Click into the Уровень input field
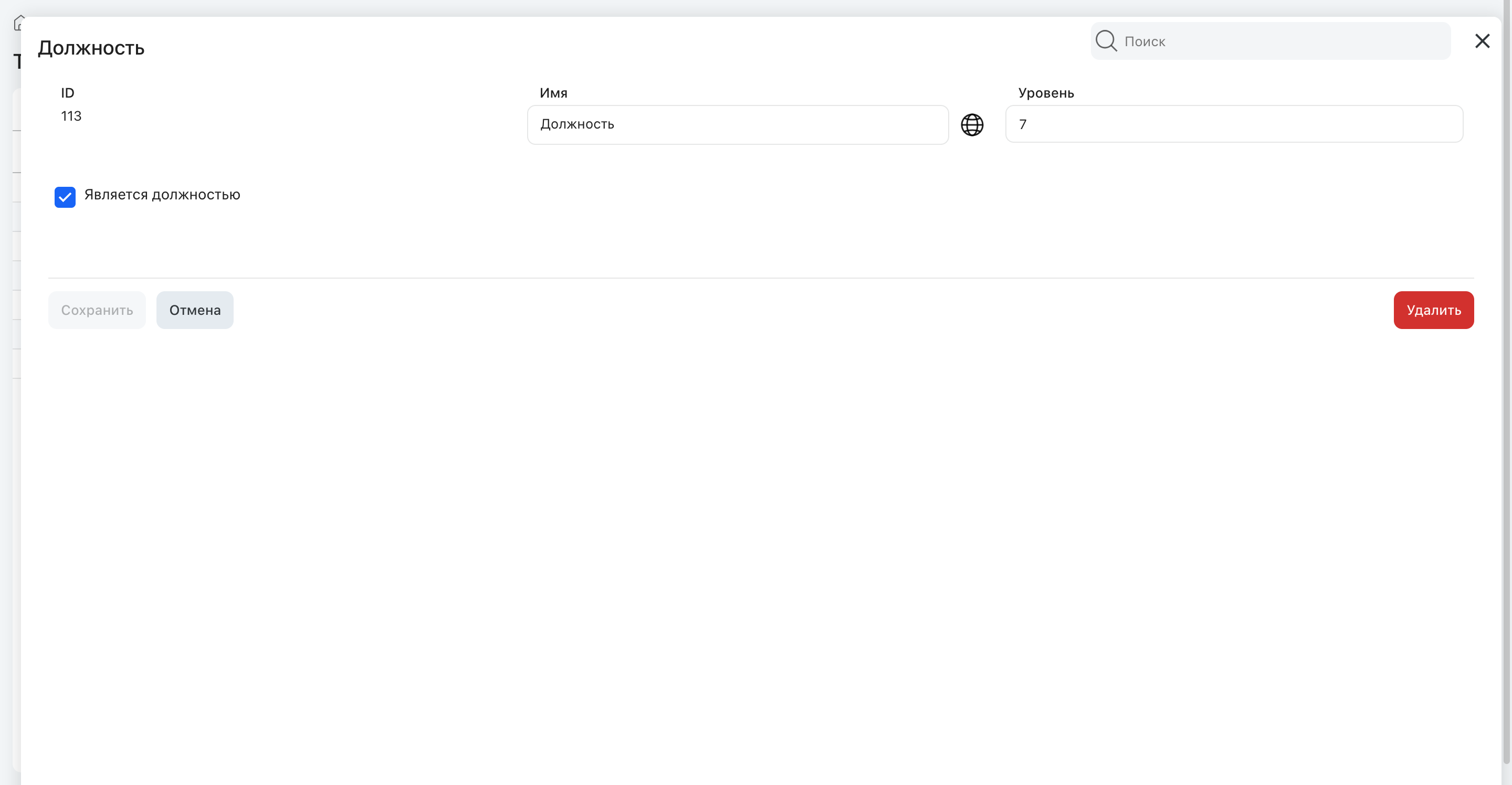 coord(1234,124)
